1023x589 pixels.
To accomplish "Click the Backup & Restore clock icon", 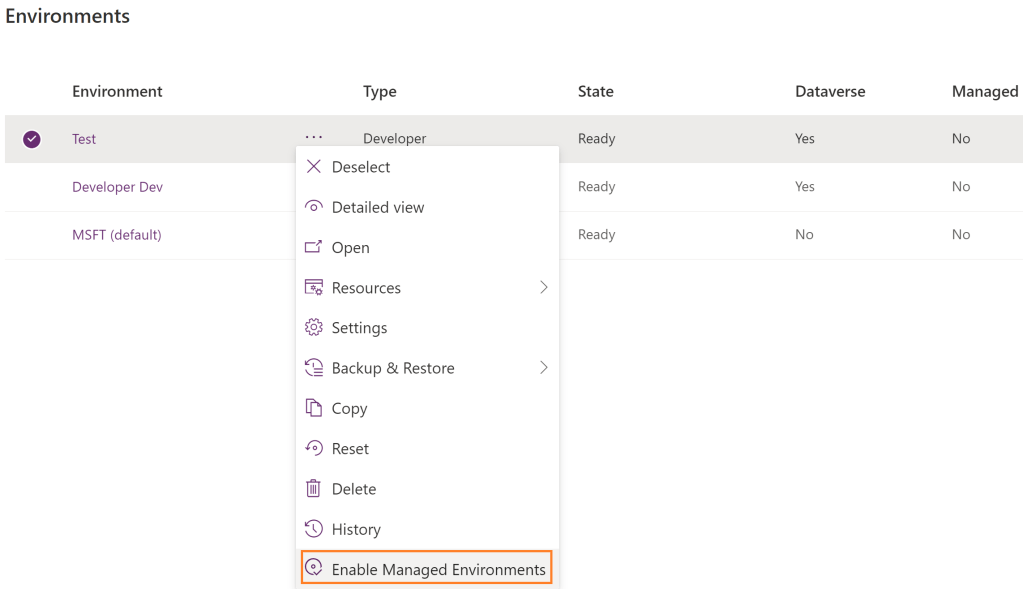I will tap(313, 368).
